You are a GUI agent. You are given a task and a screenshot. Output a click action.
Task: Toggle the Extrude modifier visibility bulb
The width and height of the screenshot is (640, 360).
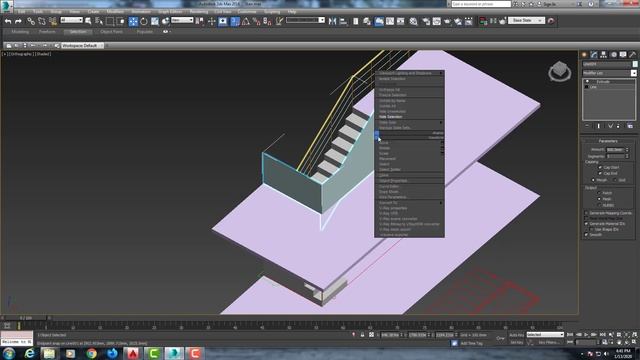point(587,82)
